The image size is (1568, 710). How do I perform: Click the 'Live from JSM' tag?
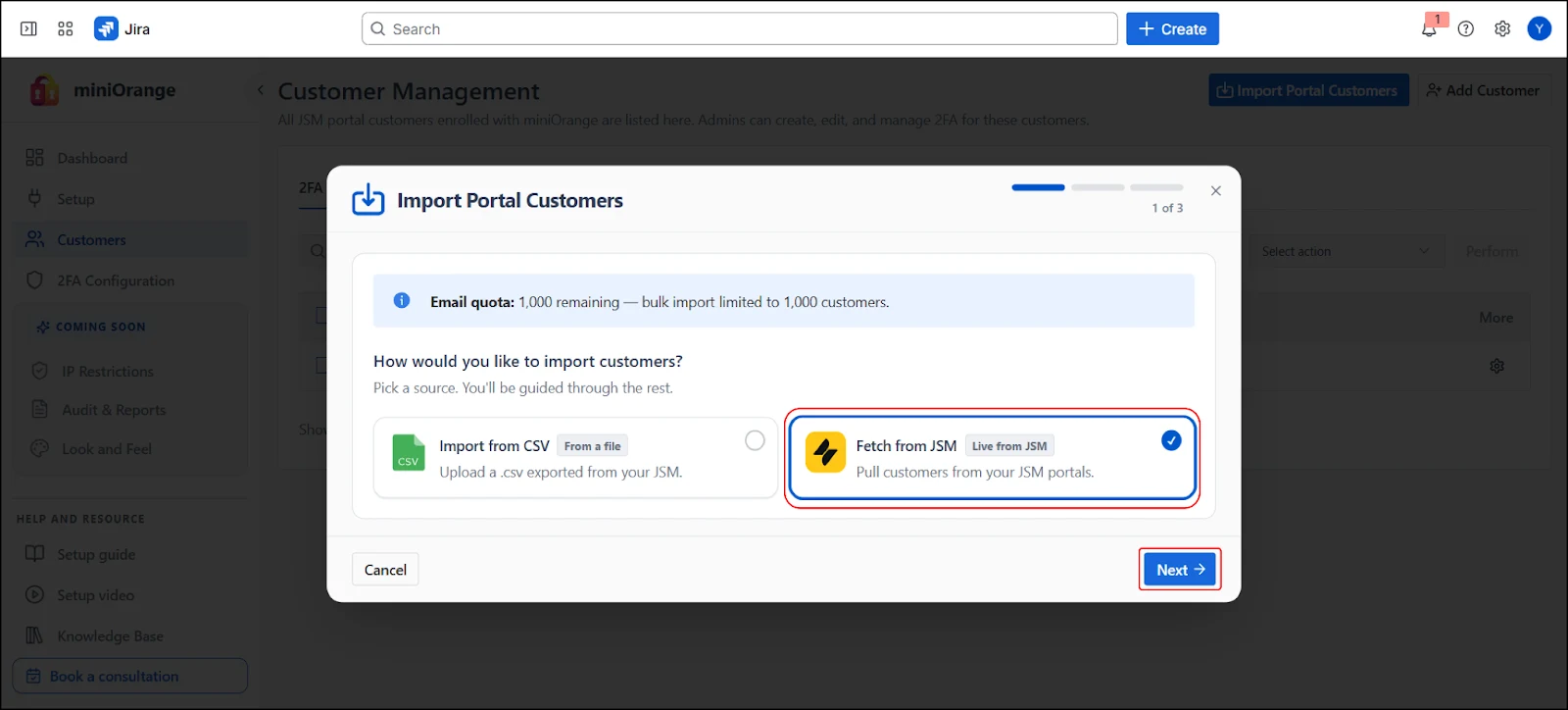[1009, 446]
